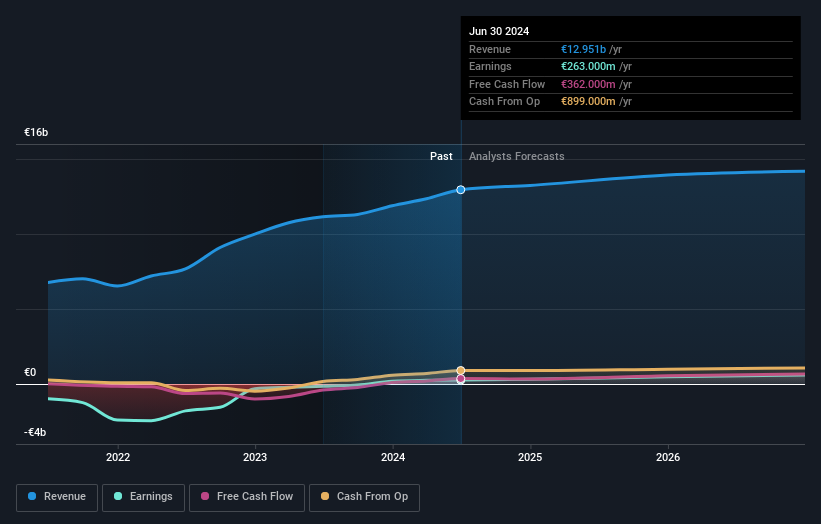The image size is (821, 524).
Task: Click the 2026 x-axis label
Action: click(668, 457)
